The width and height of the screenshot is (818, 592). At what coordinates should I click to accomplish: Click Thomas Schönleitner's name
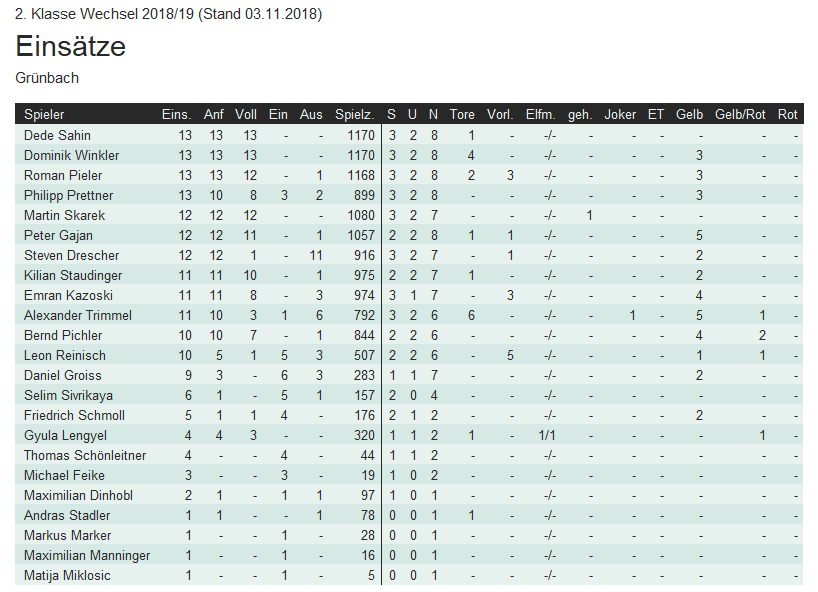click(85, 455)
